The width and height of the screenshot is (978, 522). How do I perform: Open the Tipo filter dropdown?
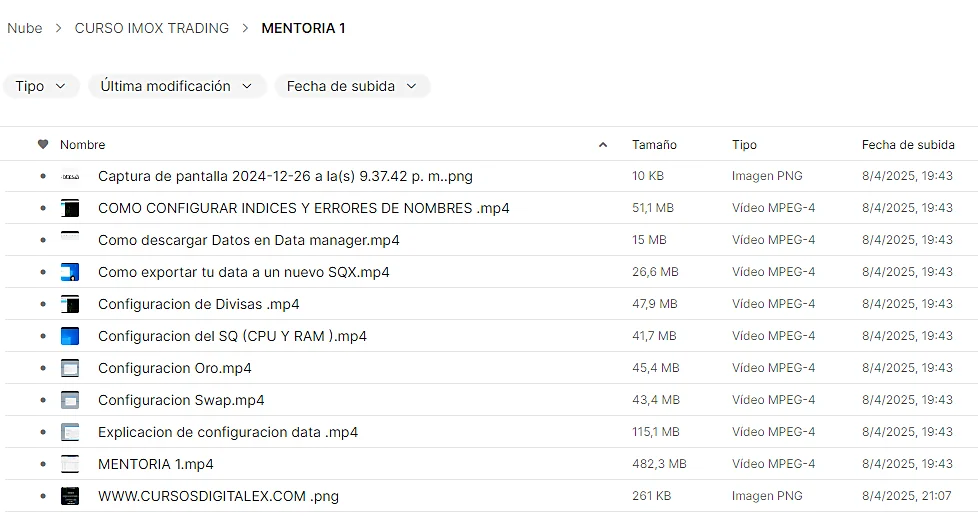(x=41, y=86)
